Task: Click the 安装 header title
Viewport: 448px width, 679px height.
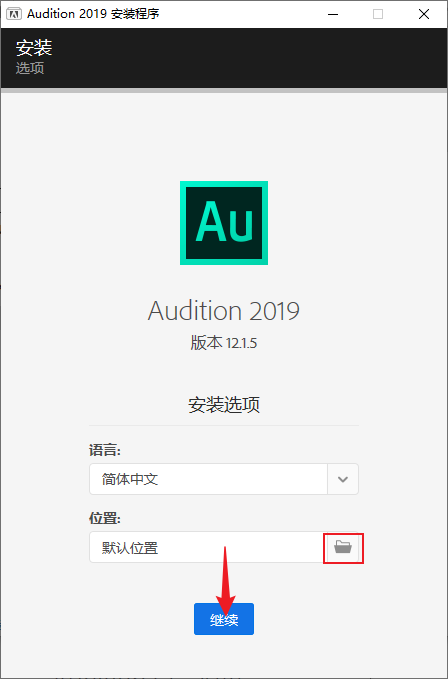Action: [x=34, y=47]
